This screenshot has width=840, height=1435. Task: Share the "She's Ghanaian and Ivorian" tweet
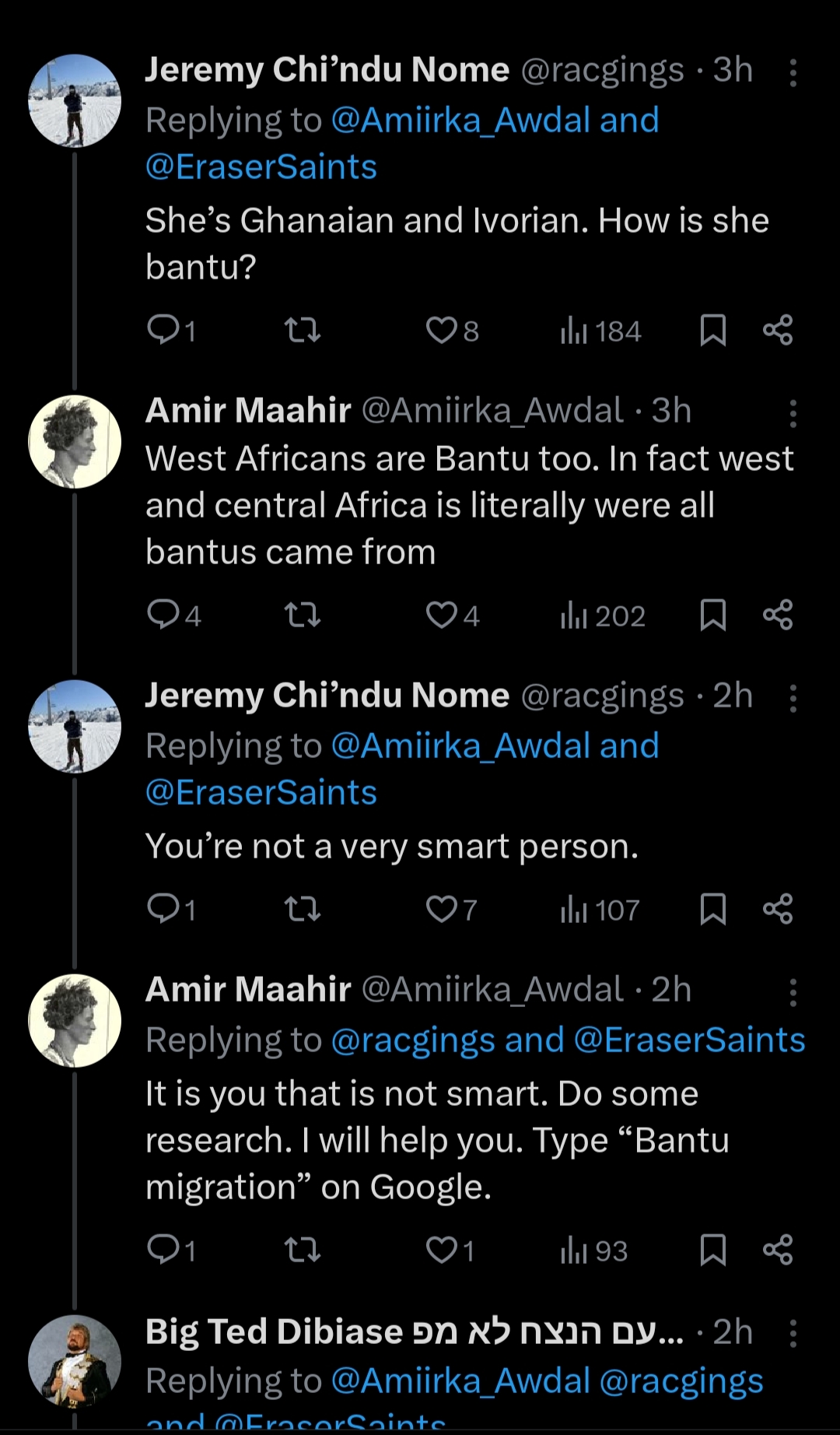[777, 331]
